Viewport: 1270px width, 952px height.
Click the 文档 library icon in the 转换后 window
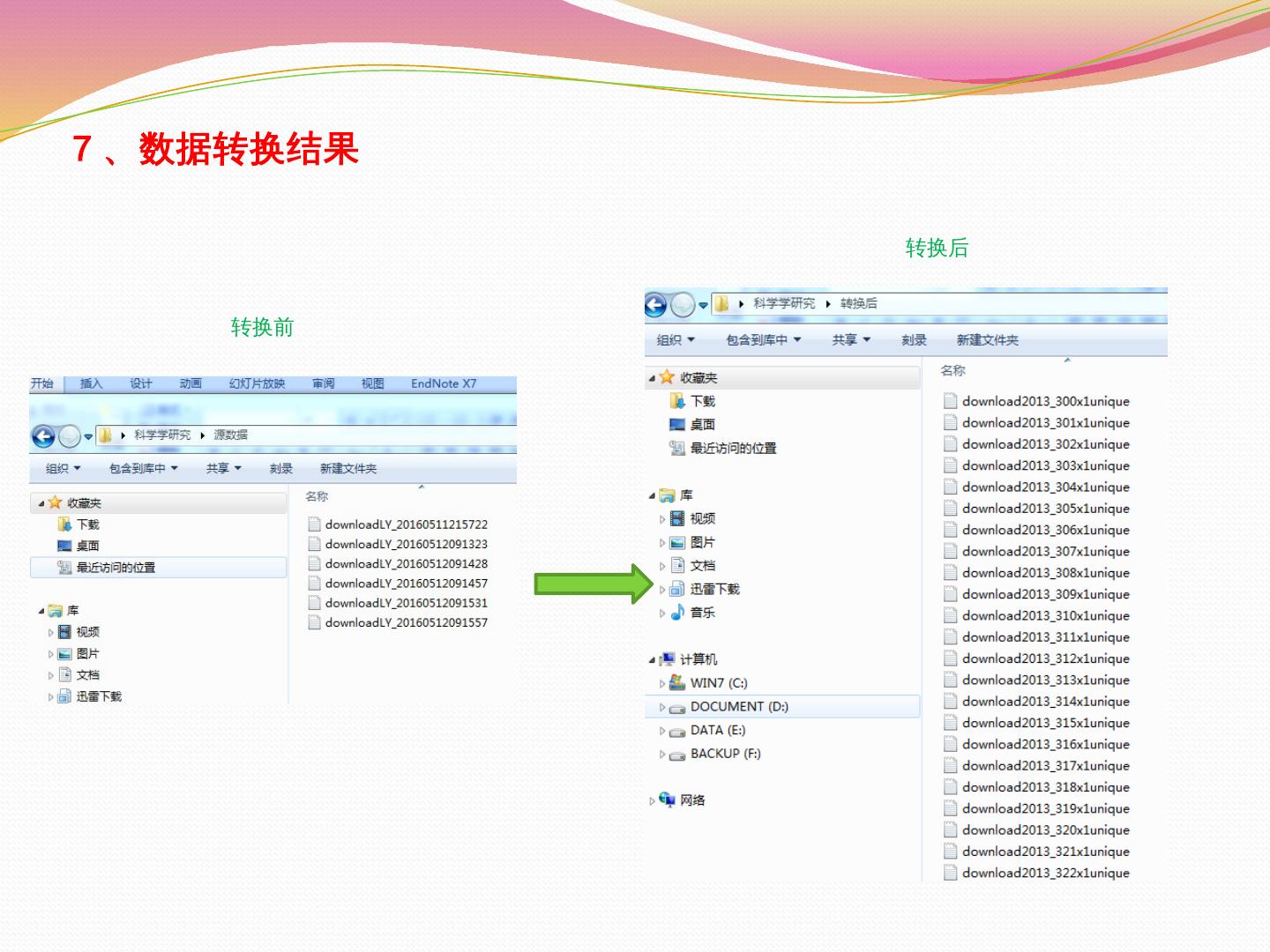(677, 566)
